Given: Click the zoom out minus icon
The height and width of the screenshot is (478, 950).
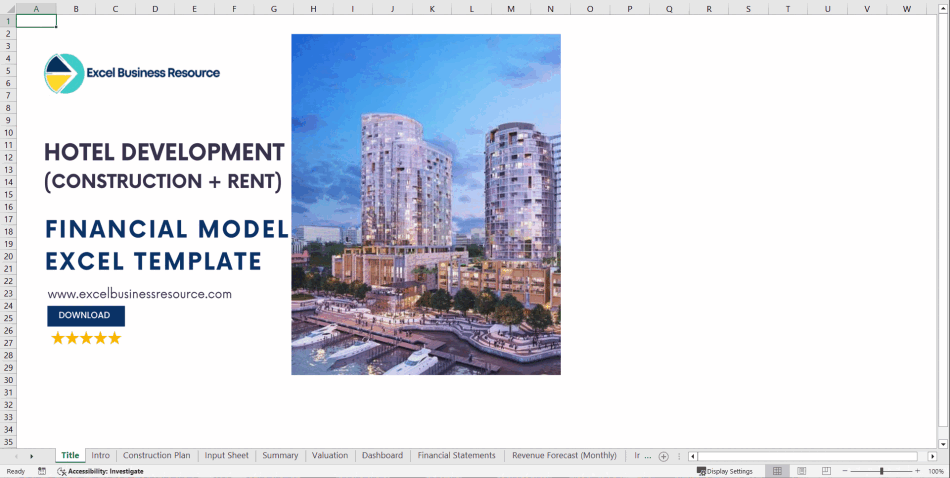Looking at the screenshot, I should tap(845, 471).
